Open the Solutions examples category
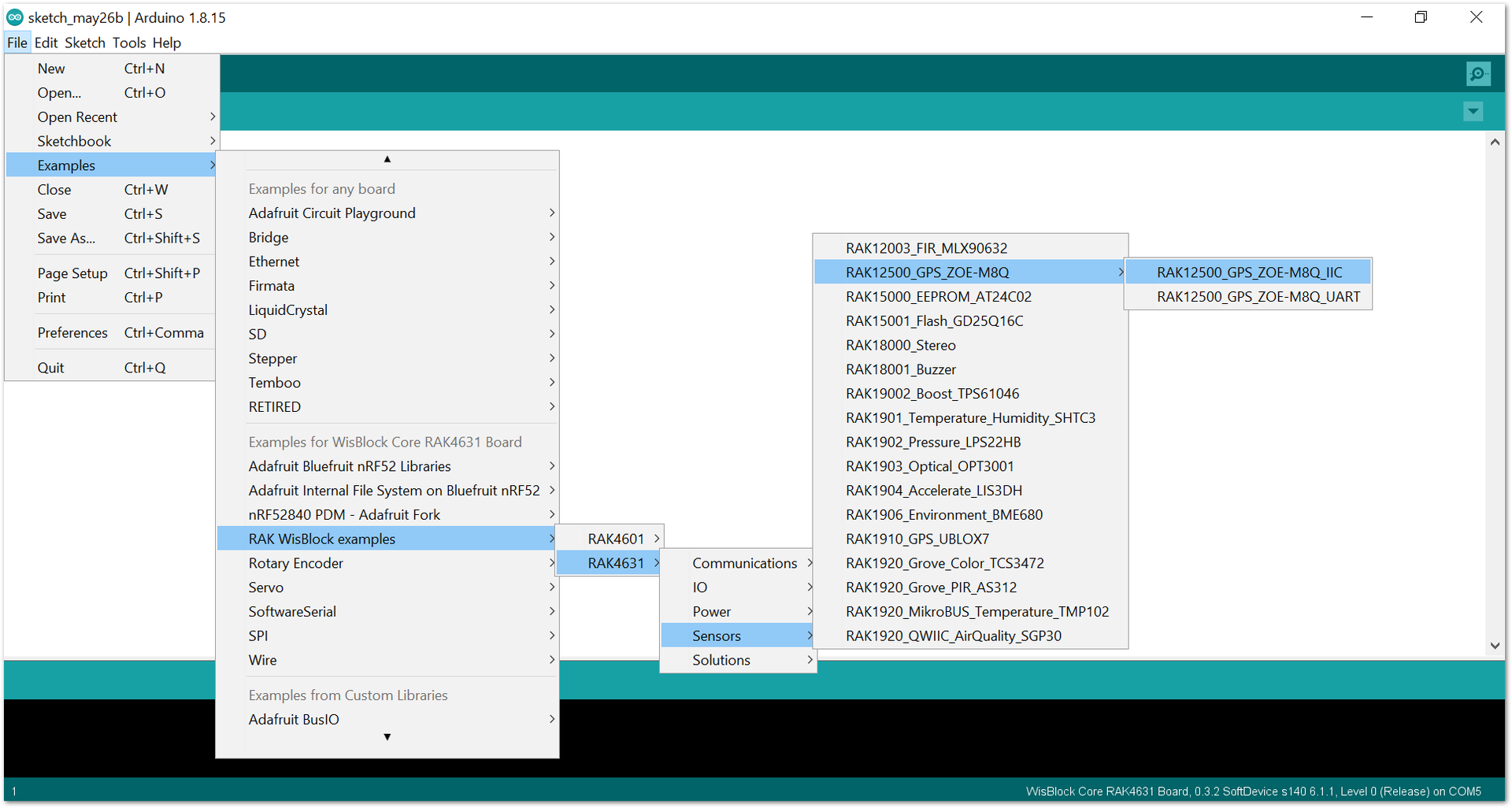Screen dimensions: 1512x808 738,660
